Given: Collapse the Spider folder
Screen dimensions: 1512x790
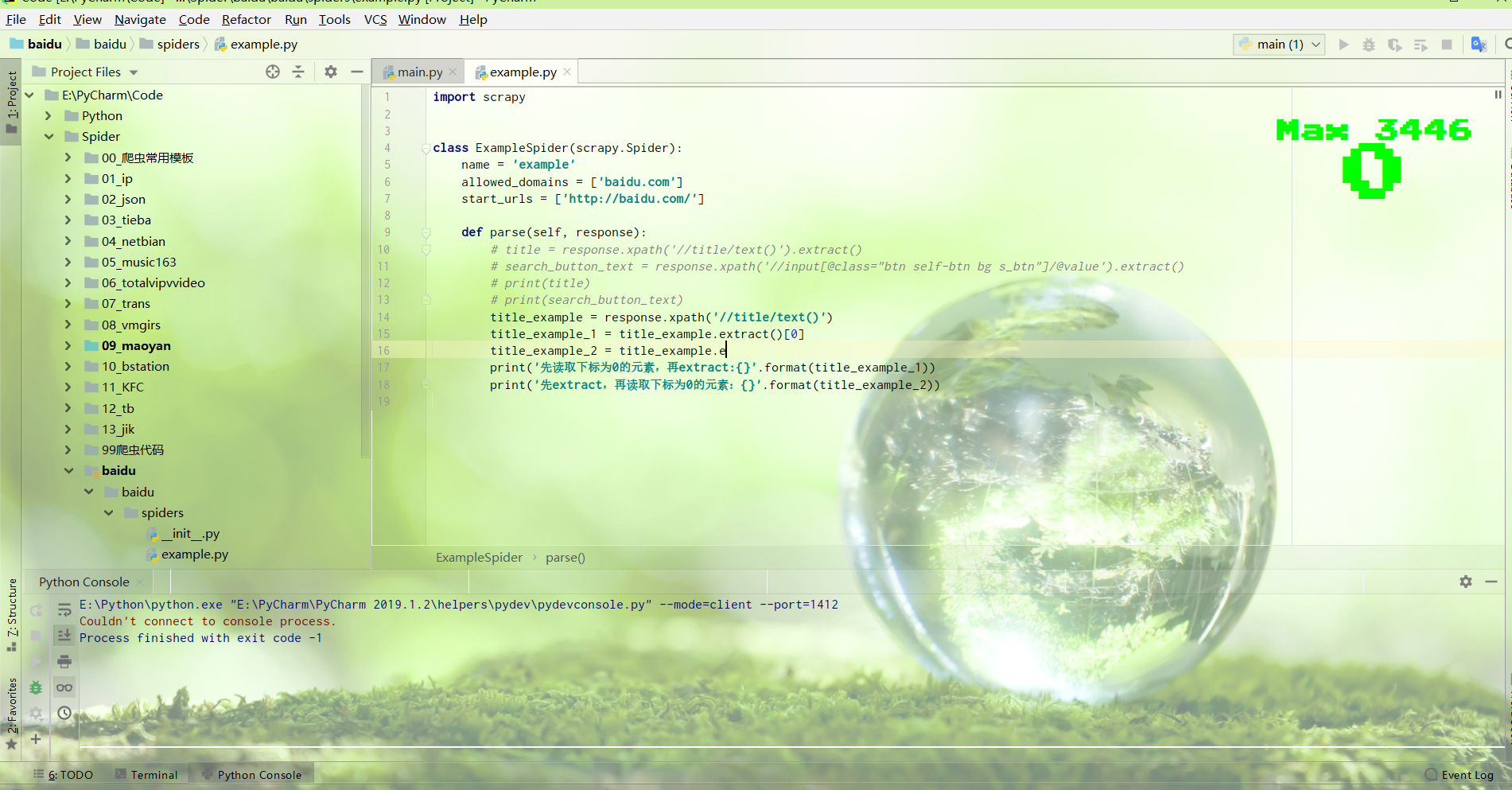Looking at the screenshot, I should click(x=49, y=136).
